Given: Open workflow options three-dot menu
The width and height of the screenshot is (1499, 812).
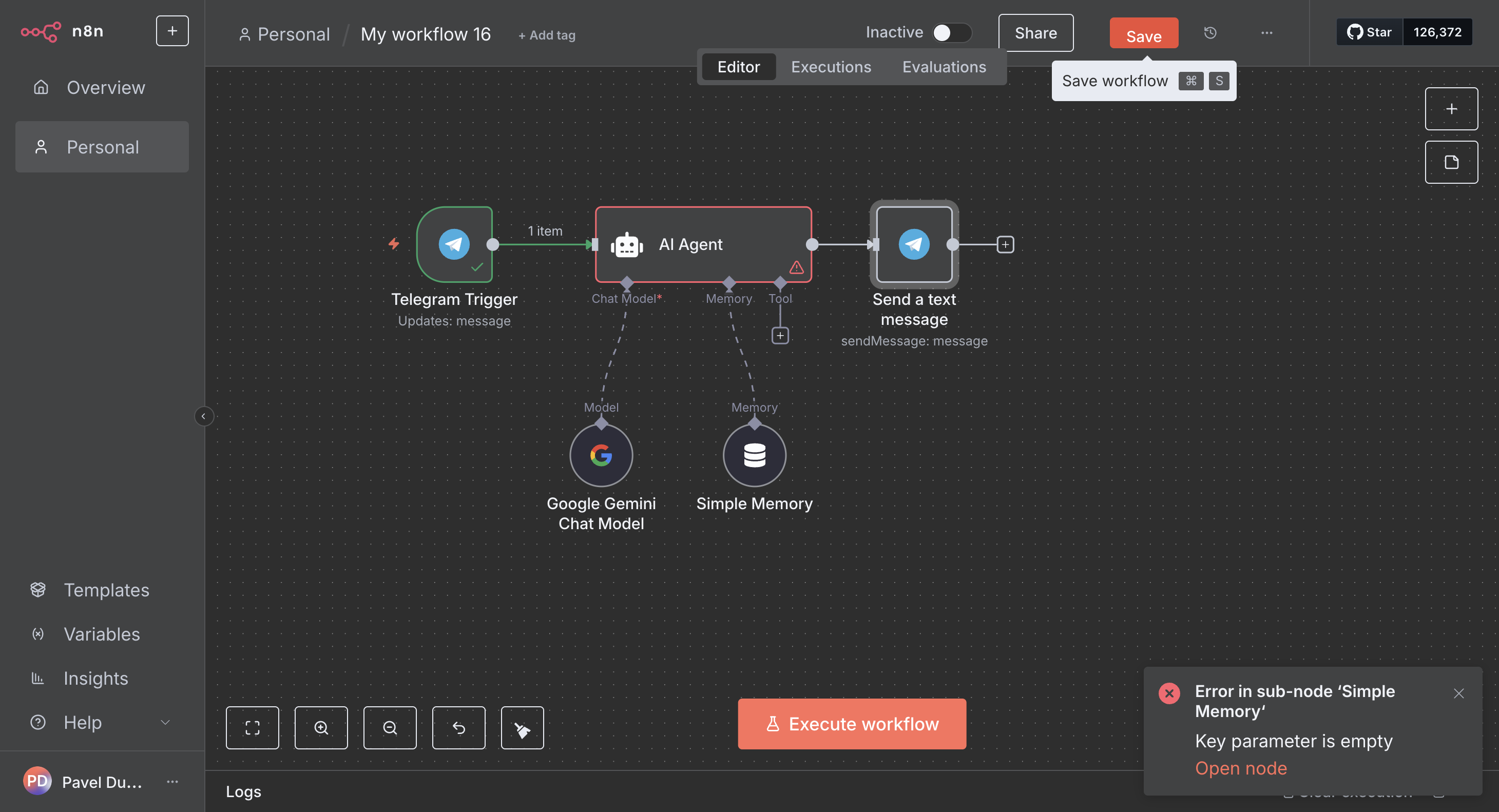Looking at the screenshot, I should coord(1266,32).
